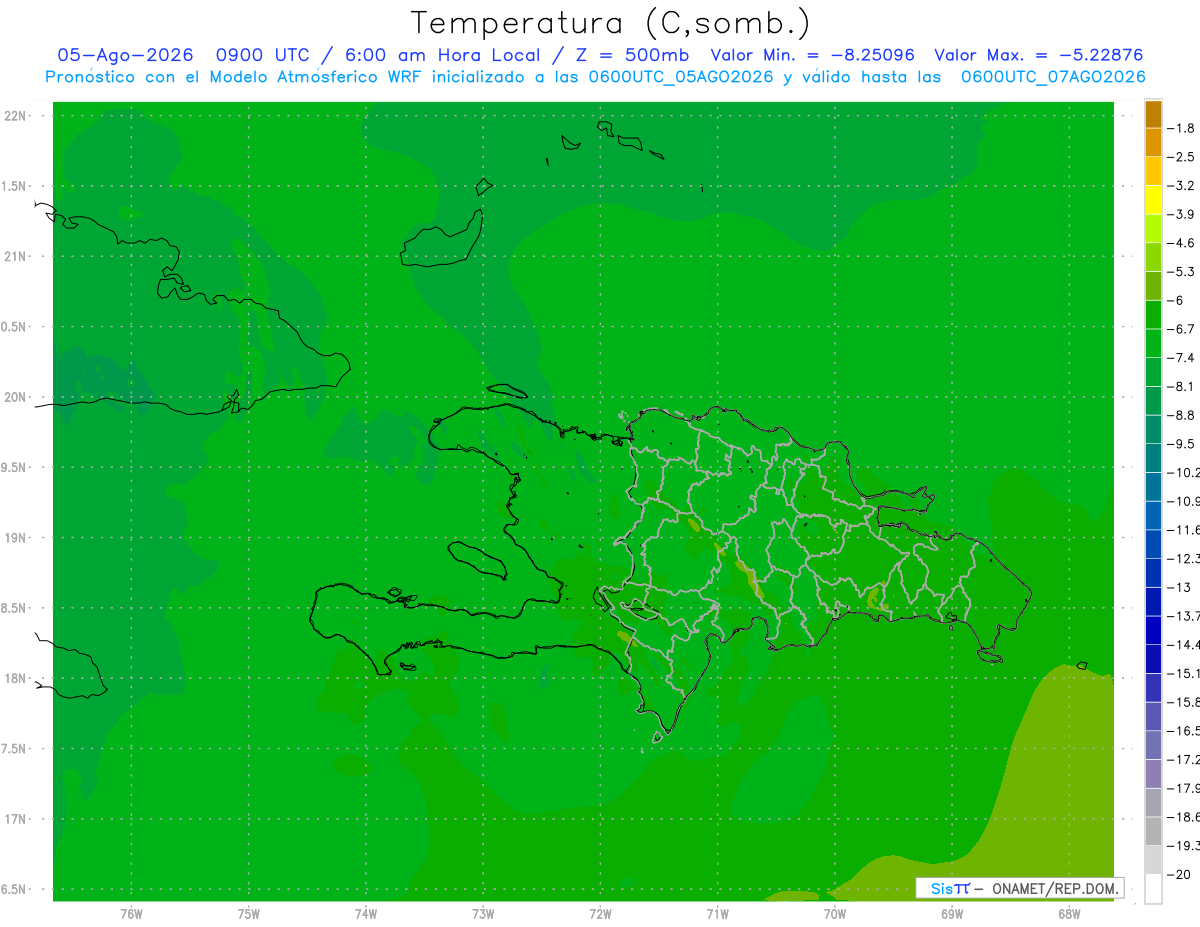Screen dimensions: 1200x927
Task: Click the '69W' longitude axis label
Action: [x=952, y=913]
